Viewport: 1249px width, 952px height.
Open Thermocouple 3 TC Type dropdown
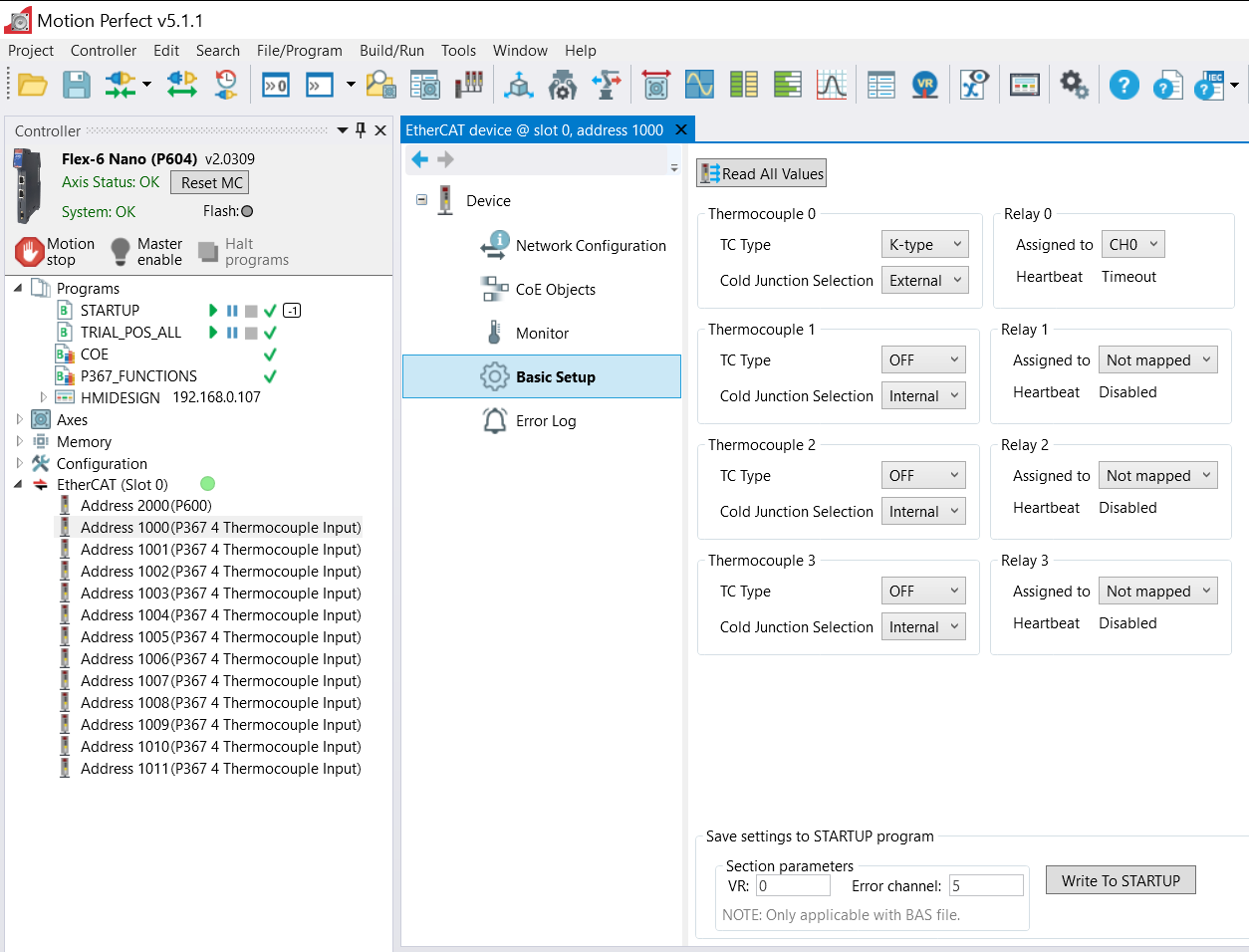coord(923,592)
